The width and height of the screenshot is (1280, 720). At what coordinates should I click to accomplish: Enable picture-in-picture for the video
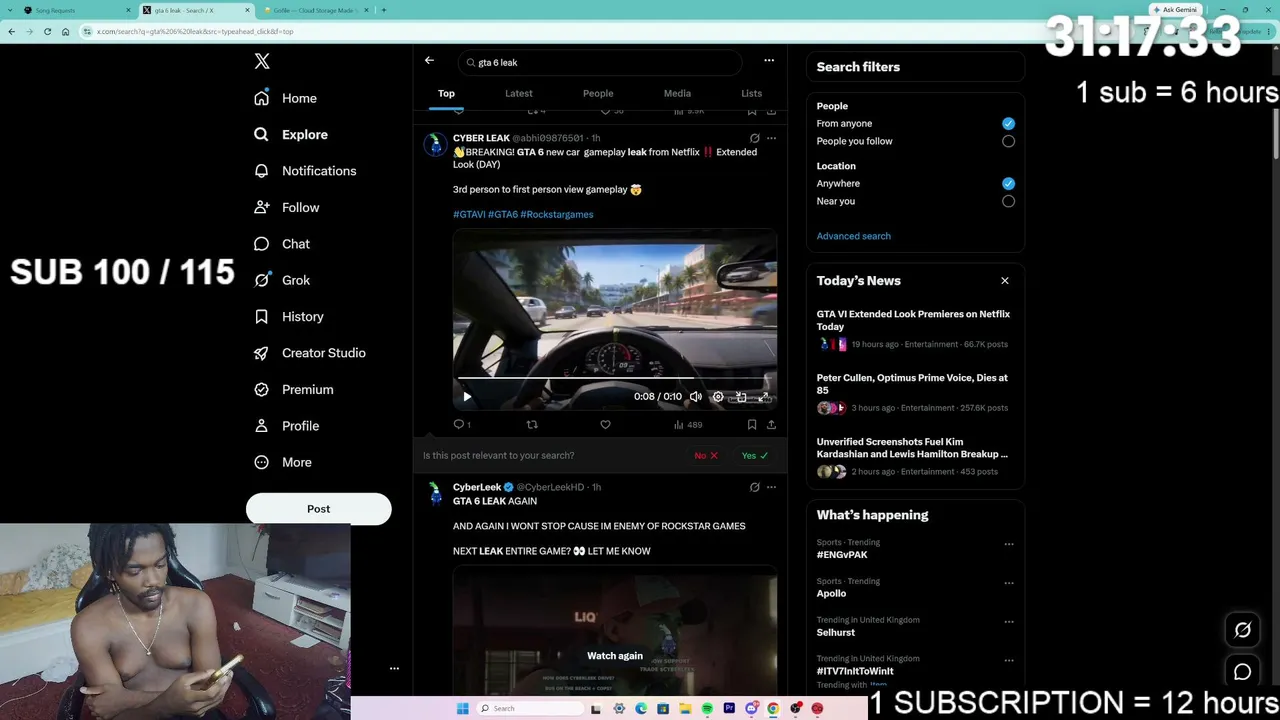pos(741,397)
